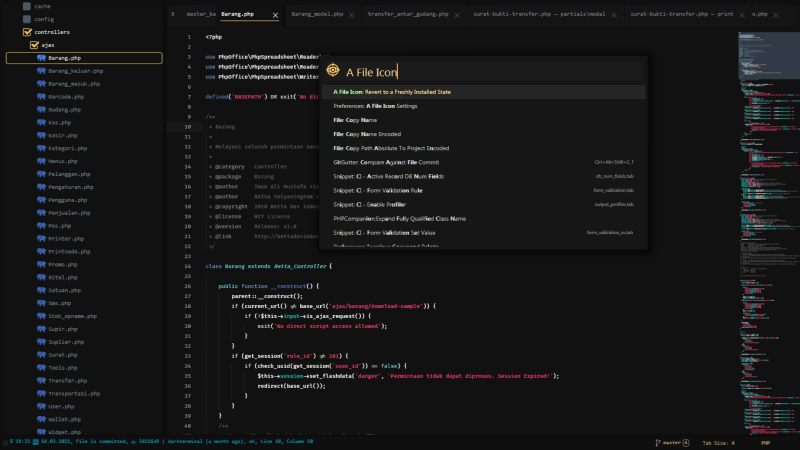Open User.php in sidebar

(61, 407)
